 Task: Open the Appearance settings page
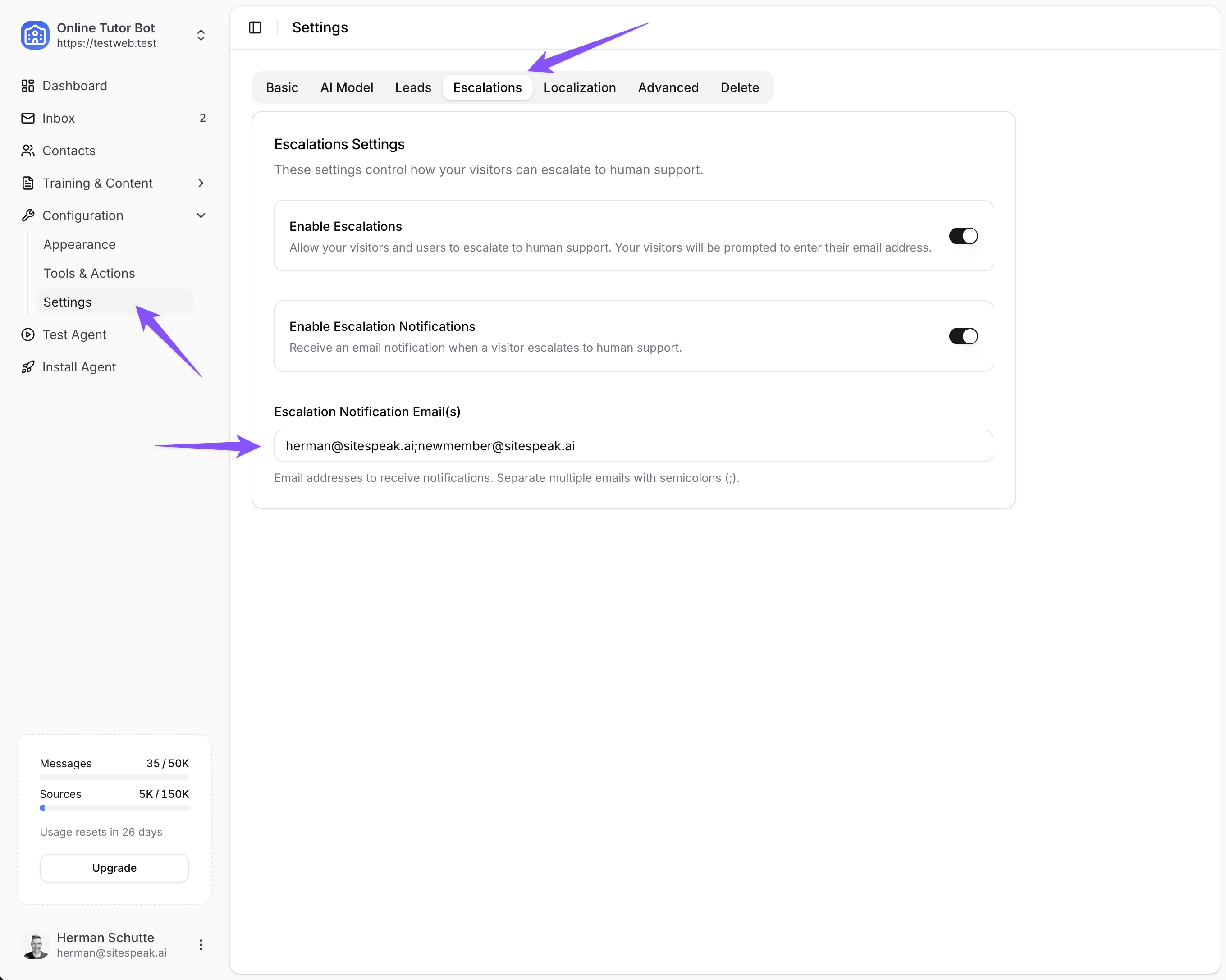click(x=80, y=245)
